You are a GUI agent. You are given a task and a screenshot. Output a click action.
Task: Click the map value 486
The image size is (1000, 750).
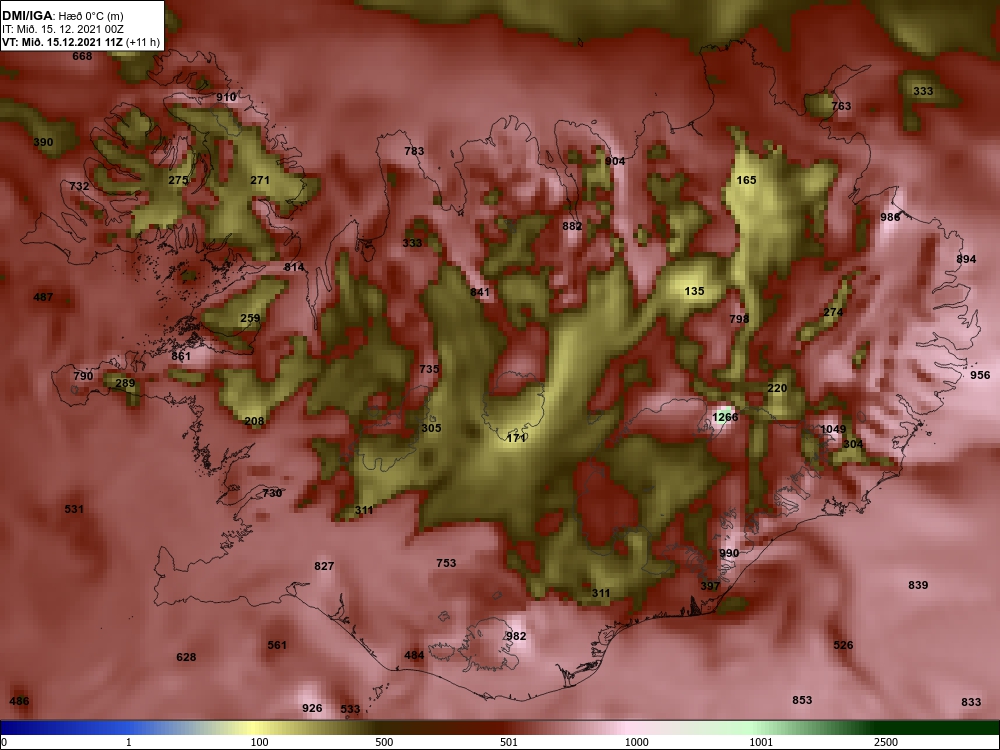pyautogui.click(x=19, y=701)
